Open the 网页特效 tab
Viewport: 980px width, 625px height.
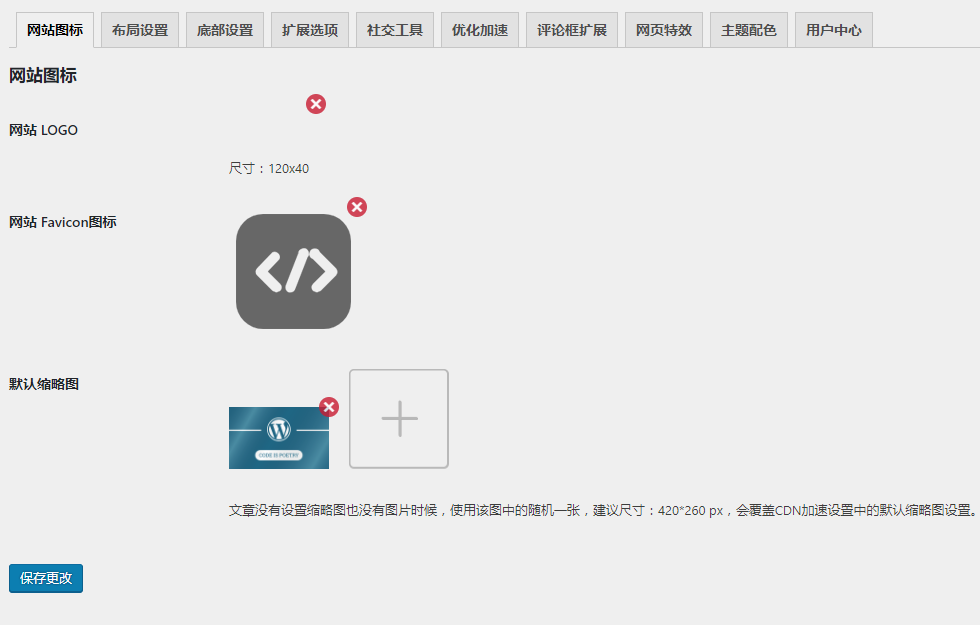(x=664, y=30)
